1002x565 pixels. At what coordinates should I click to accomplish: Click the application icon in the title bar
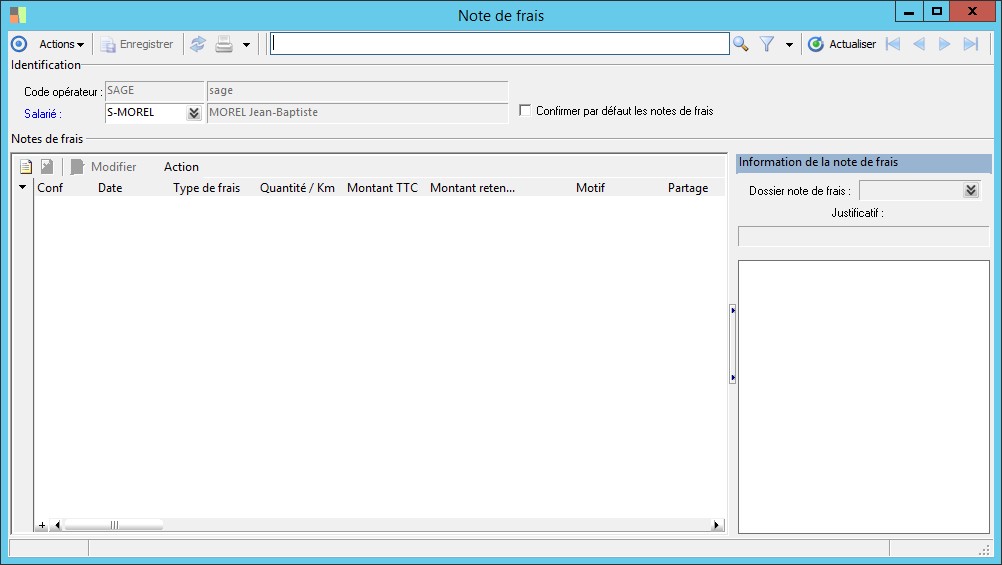18,14
